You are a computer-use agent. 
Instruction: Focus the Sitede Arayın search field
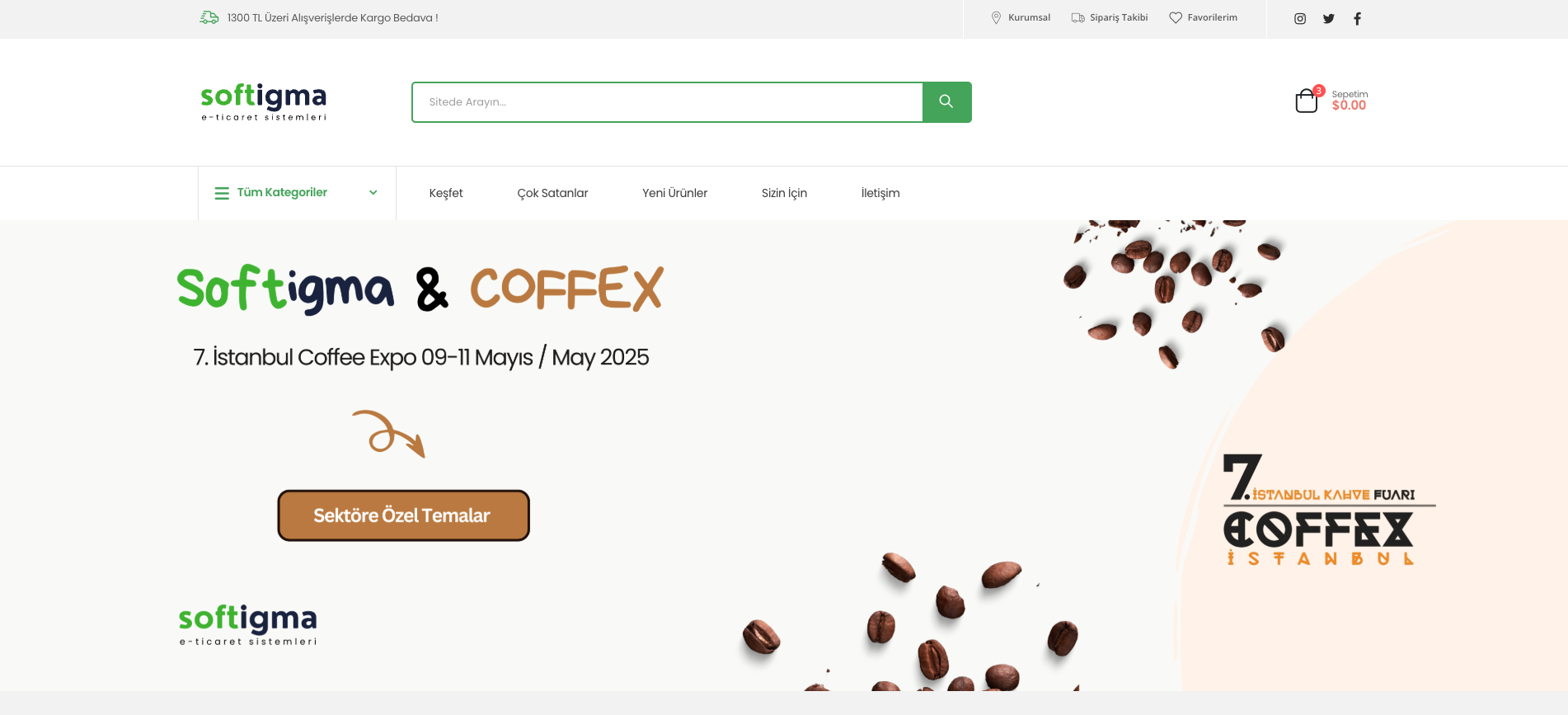(668, 102)
